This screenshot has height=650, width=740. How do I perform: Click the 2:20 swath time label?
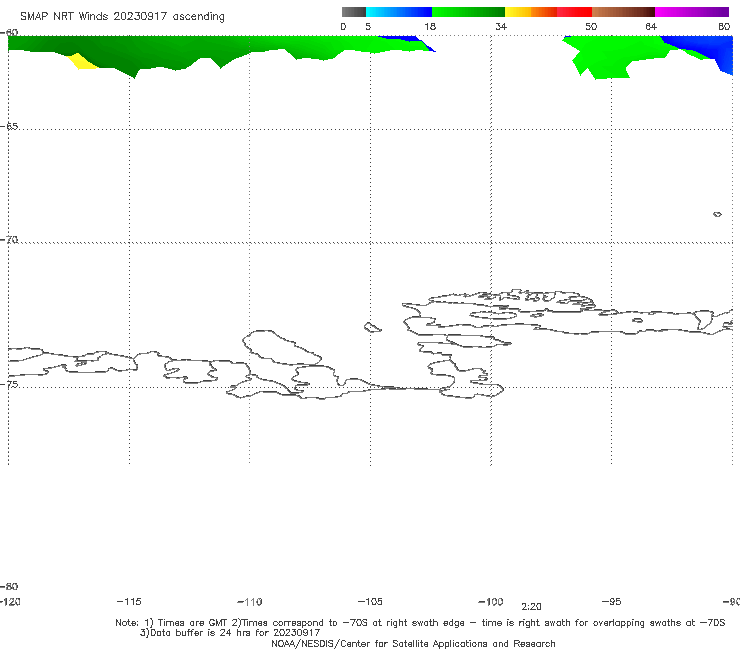531,607
